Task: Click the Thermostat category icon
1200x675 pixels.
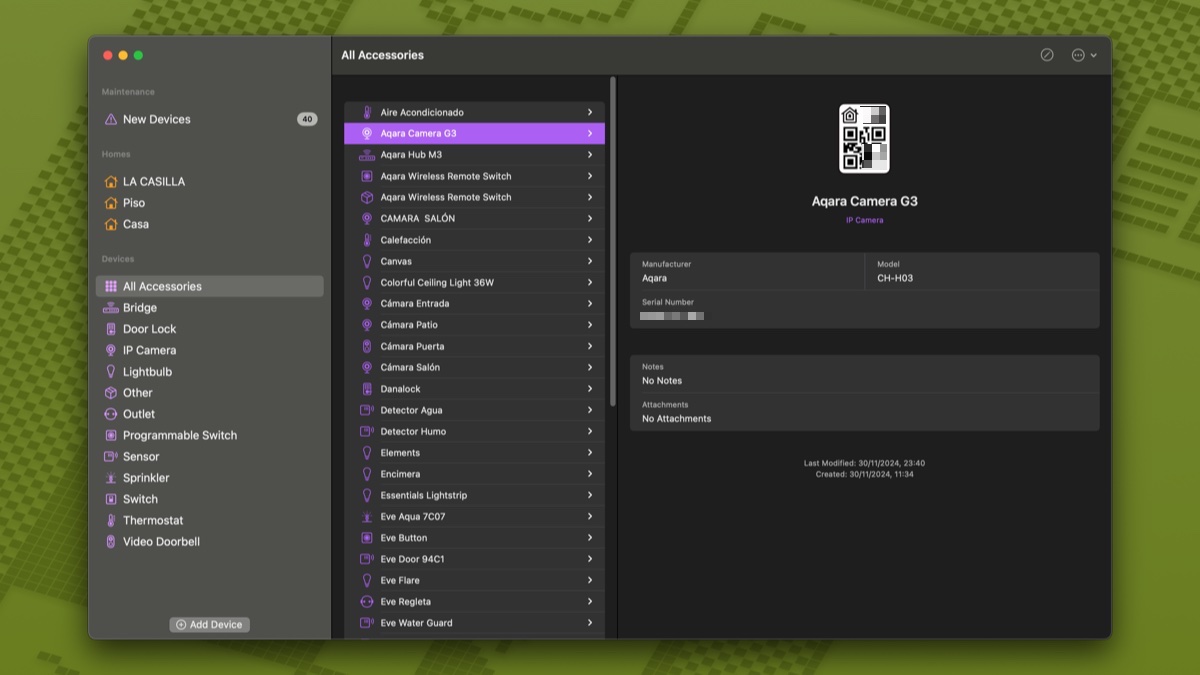Action: 111,520
